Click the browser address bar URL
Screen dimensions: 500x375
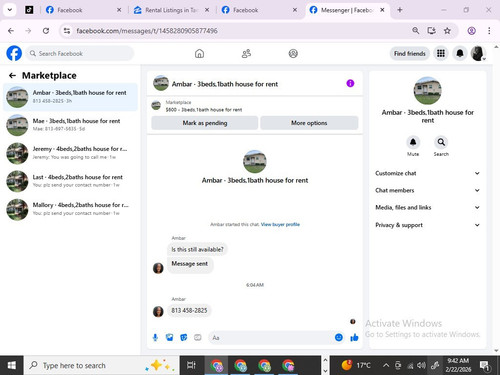tap(147, 31)
